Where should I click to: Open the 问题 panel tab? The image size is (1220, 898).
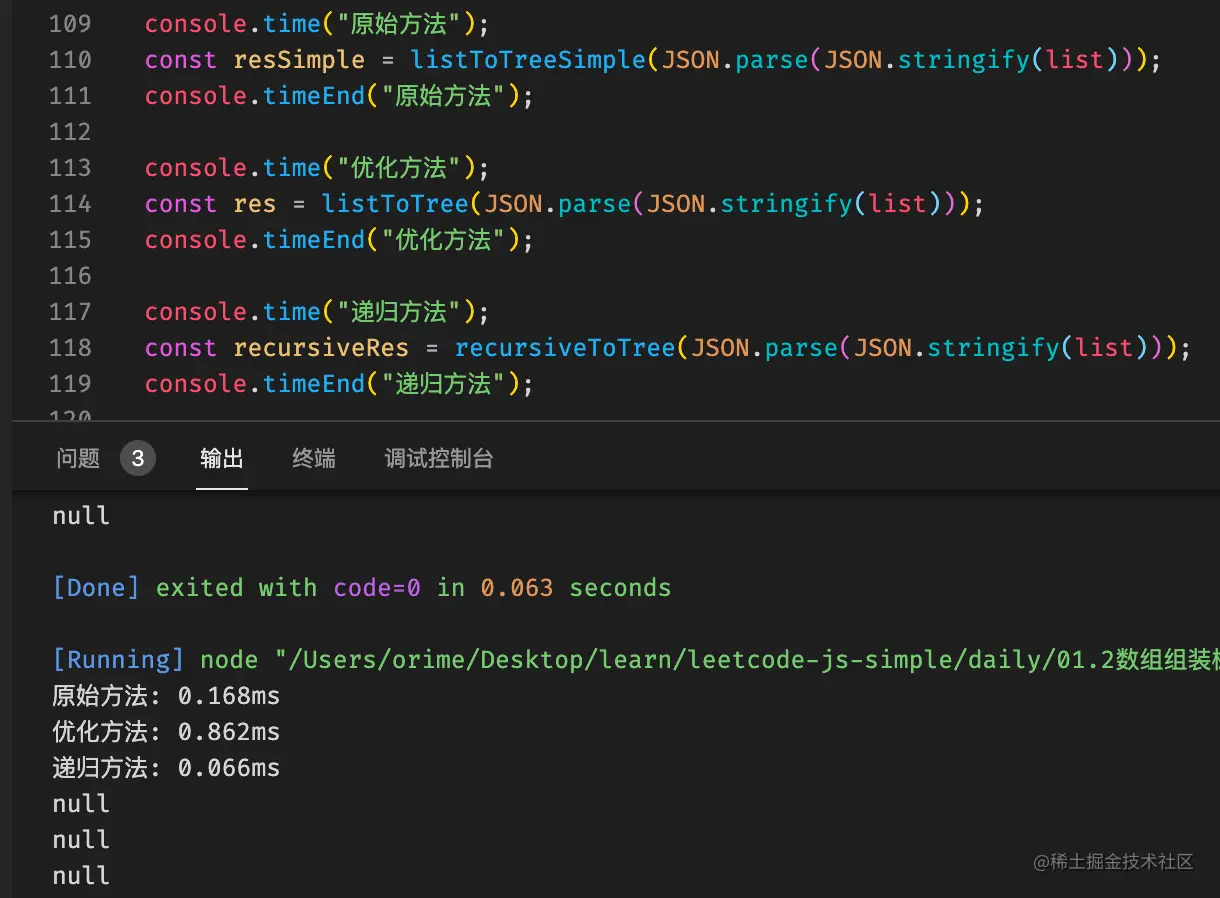click(78, 459)
